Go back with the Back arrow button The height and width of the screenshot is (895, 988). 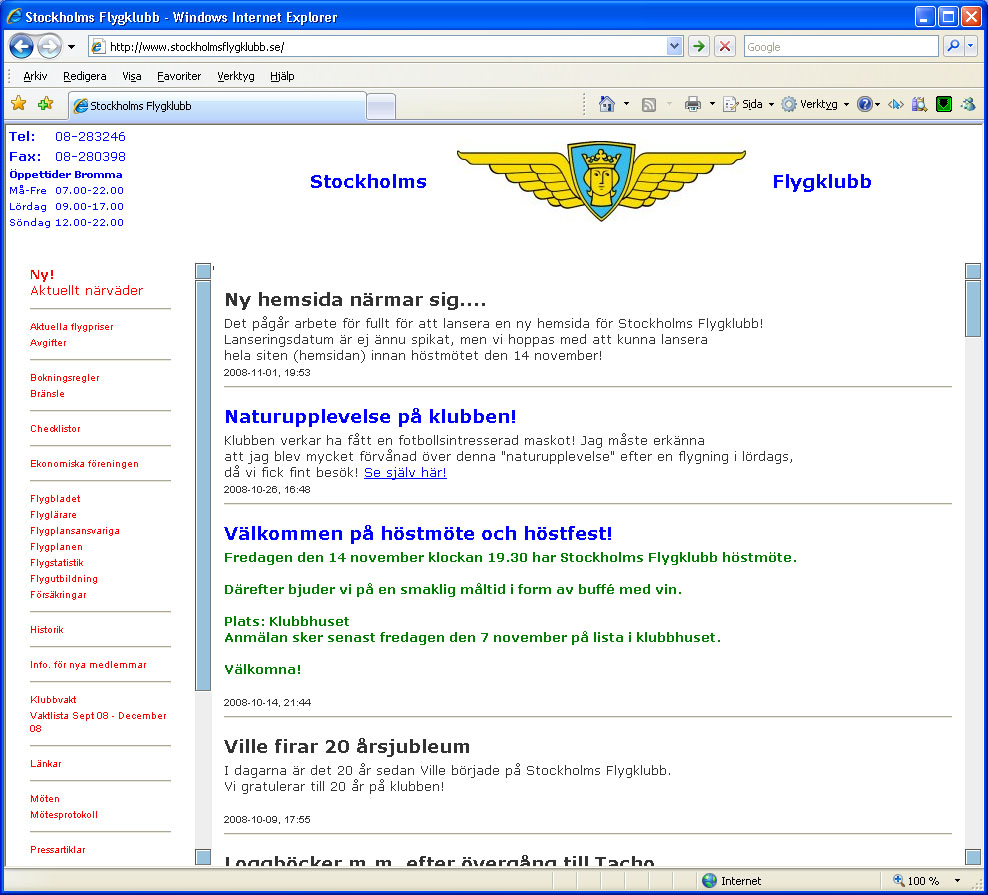pos(21,47)
